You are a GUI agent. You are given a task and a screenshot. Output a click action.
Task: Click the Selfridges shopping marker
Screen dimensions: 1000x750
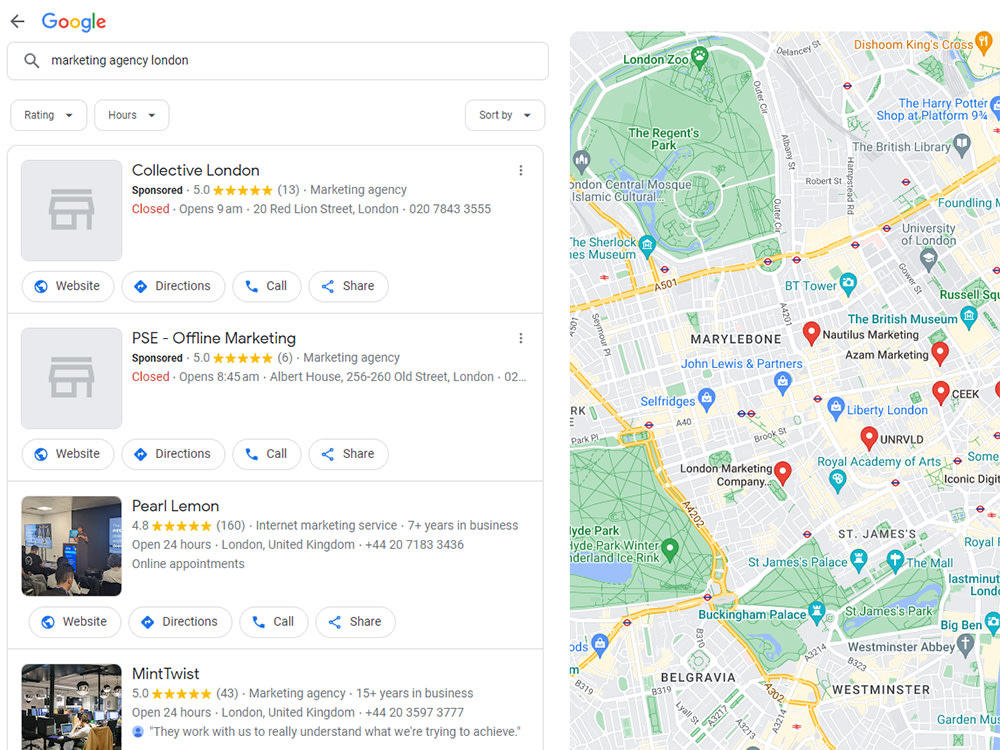(706, 399)
